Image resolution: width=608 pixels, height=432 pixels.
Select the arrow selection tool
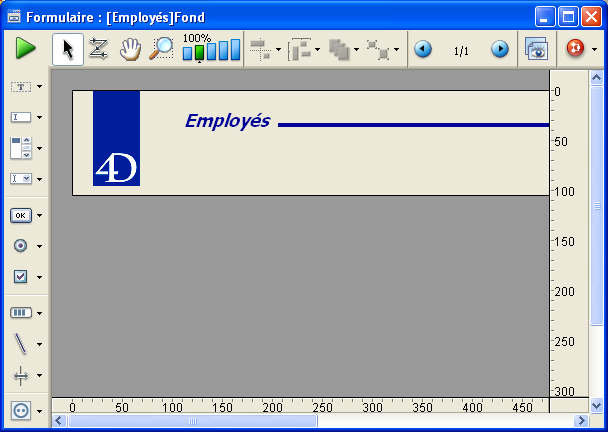point(67,49)
